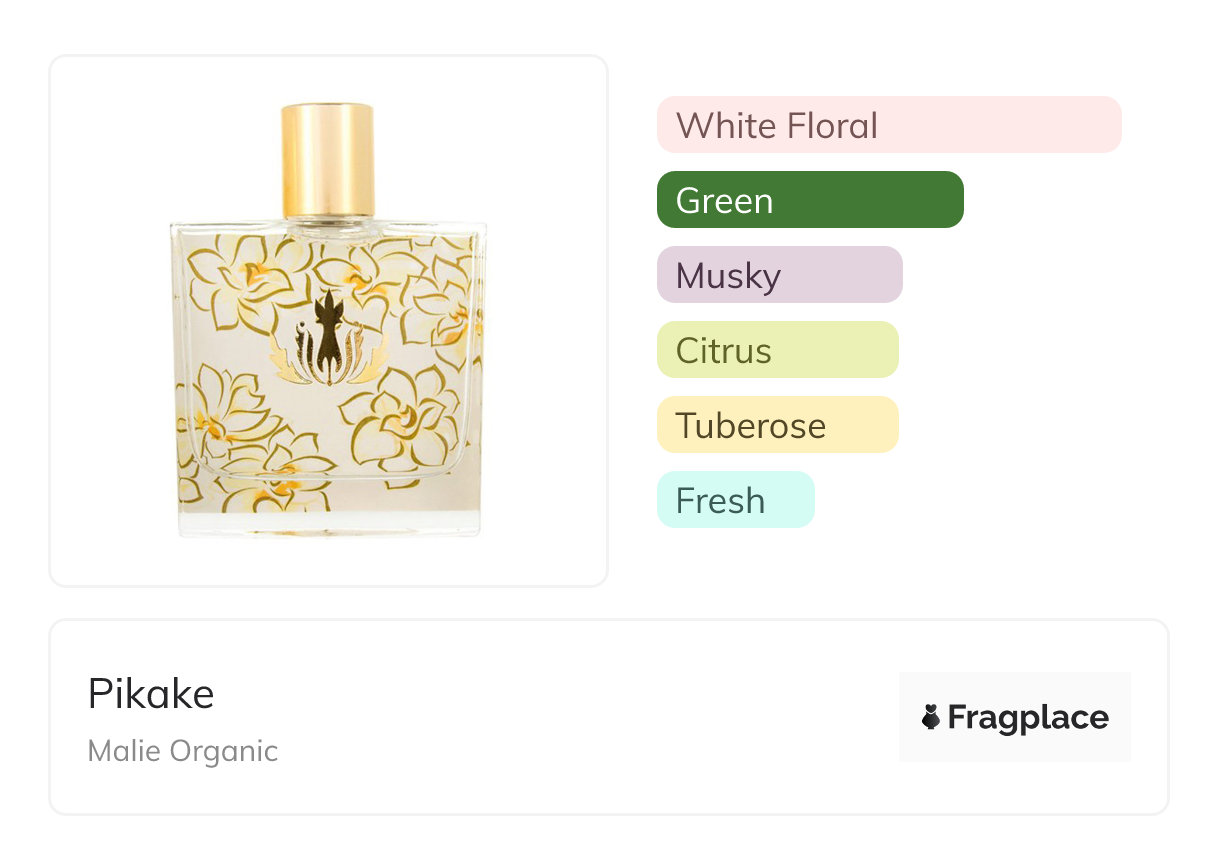
Task: Click the Fragplace bee icon
Action: pos(931,718)
